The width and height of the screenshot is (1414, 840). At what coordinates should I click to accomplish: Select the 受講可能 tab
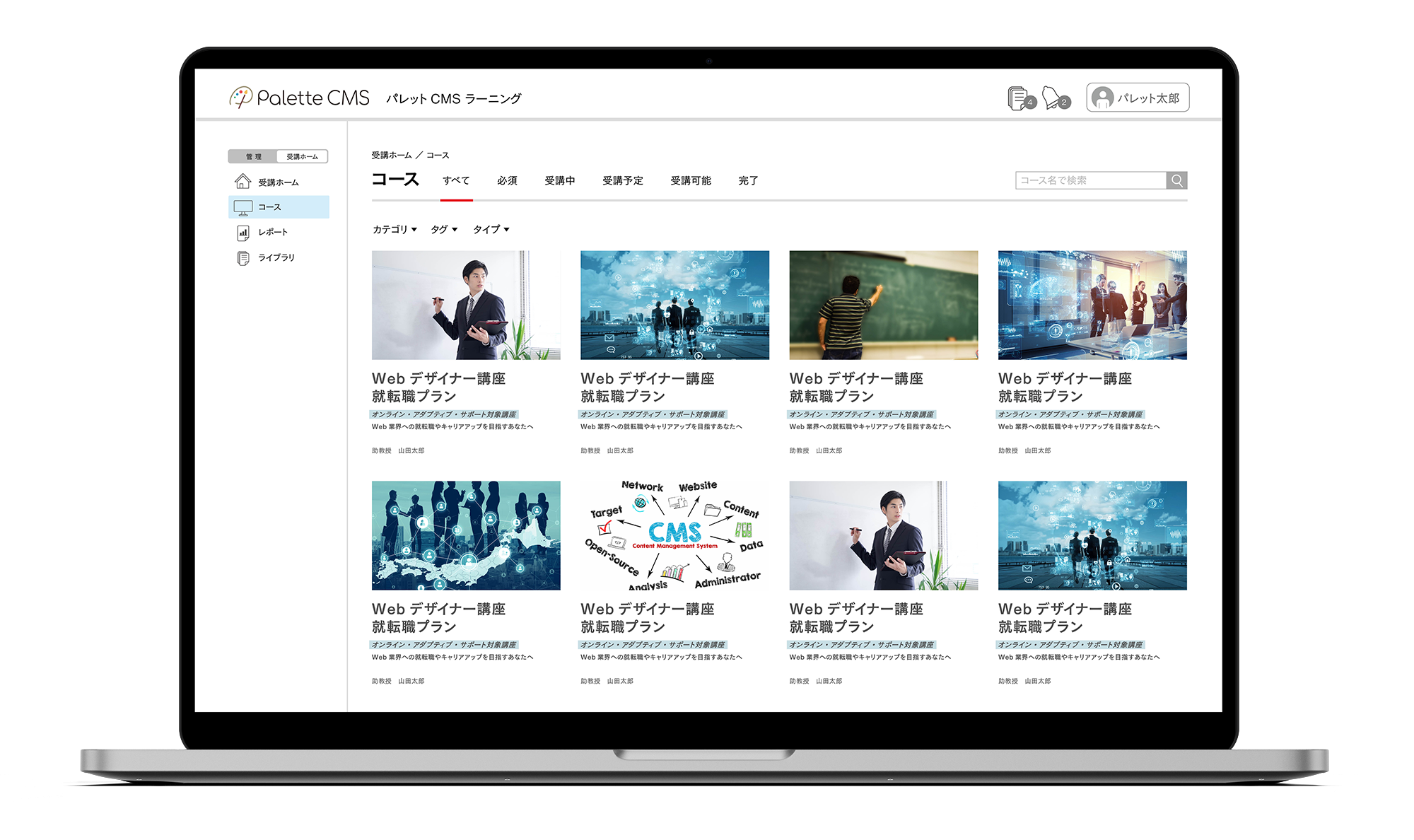[x=691, y=181]
